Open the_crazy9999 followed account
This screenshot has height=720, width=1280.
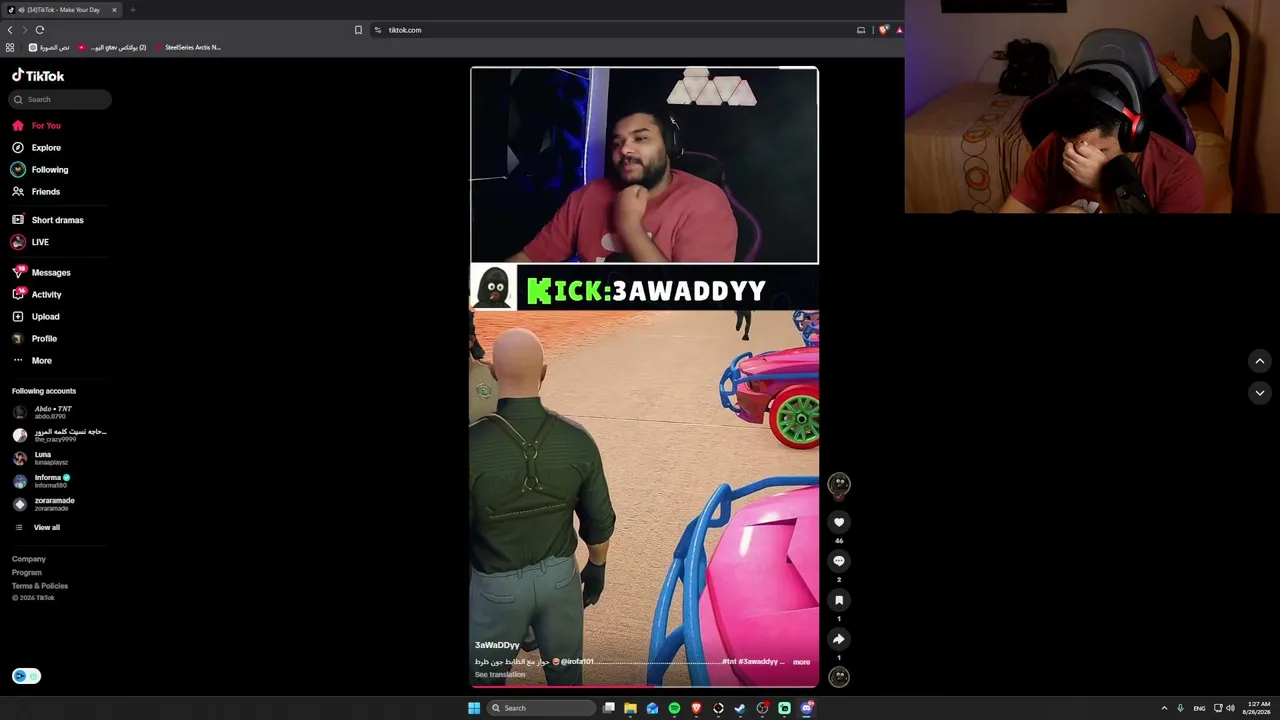tap(59, 435)
